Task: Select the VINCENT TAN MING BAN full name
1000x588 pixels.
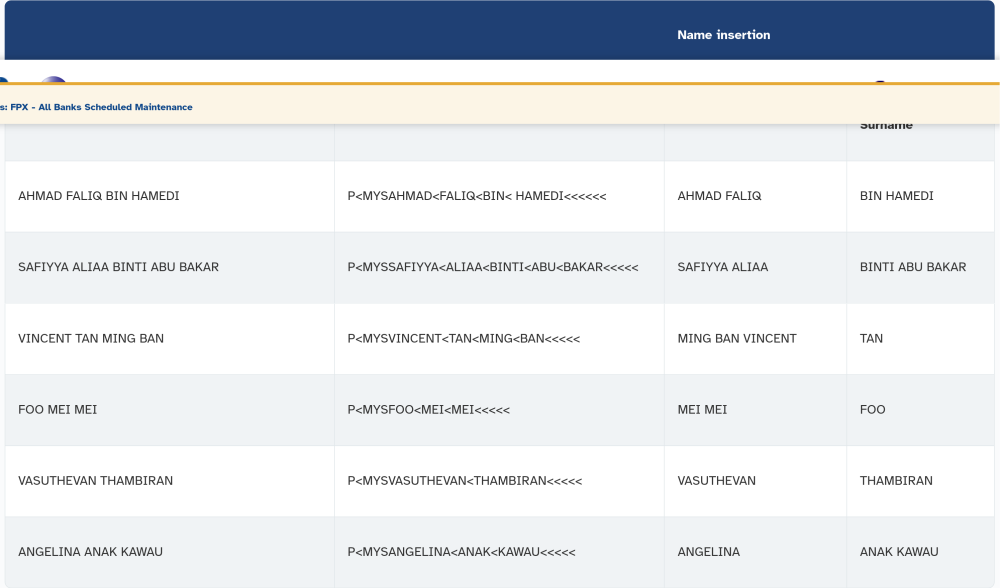Action: [x=91, y=338]
